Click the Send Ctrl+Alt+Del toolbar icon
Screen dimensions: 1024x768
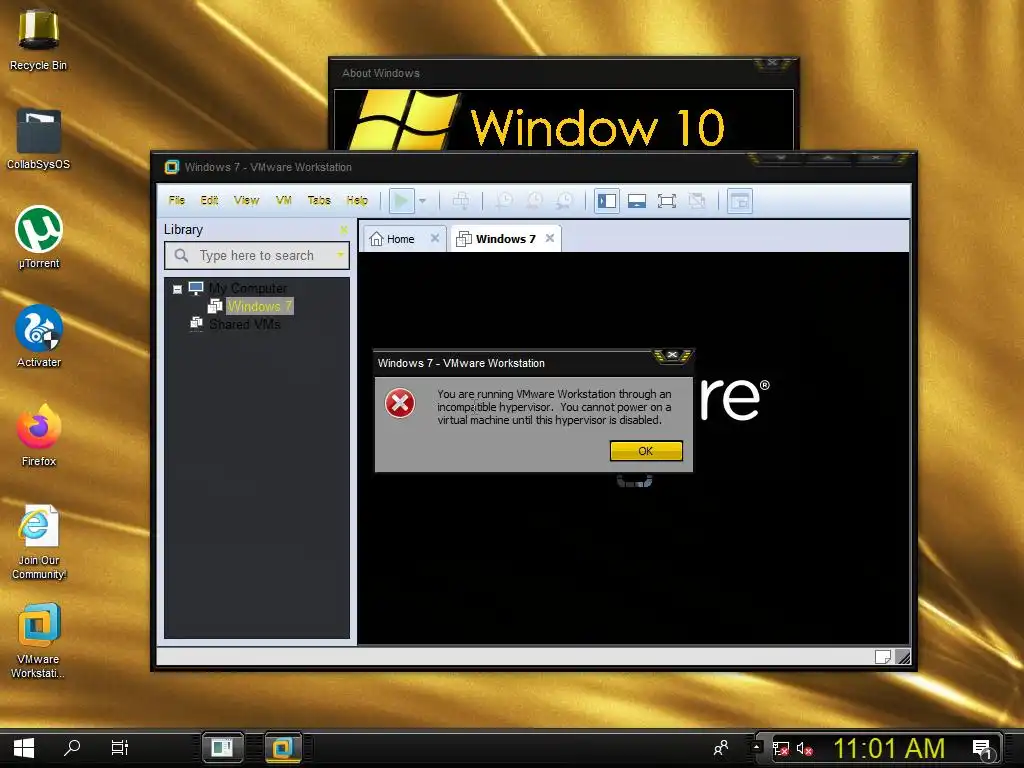[460, 200]
